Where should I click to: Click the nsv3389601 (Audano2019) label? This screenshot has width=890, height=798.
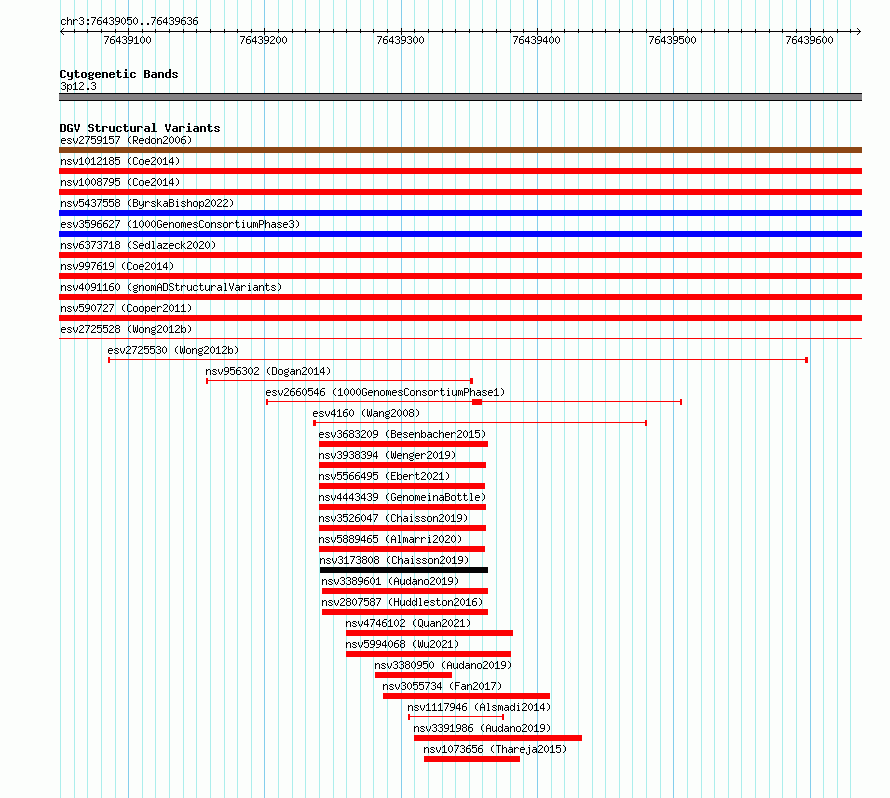click(x=390, y=581)
